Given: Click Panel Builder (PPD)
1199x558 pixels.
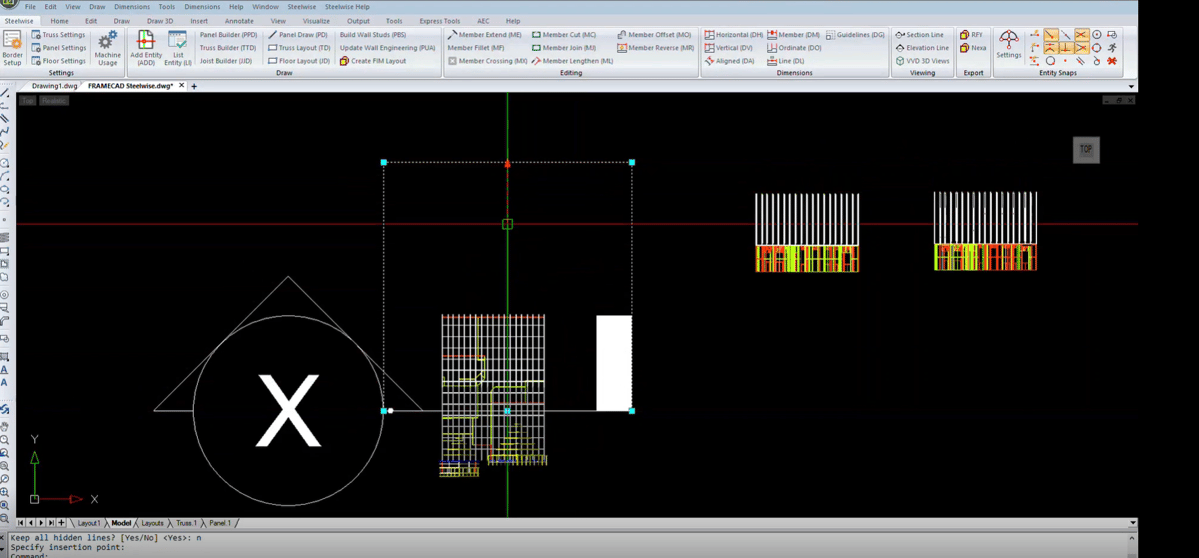Looking at the screenshot, I should click(x=229, y=34).
